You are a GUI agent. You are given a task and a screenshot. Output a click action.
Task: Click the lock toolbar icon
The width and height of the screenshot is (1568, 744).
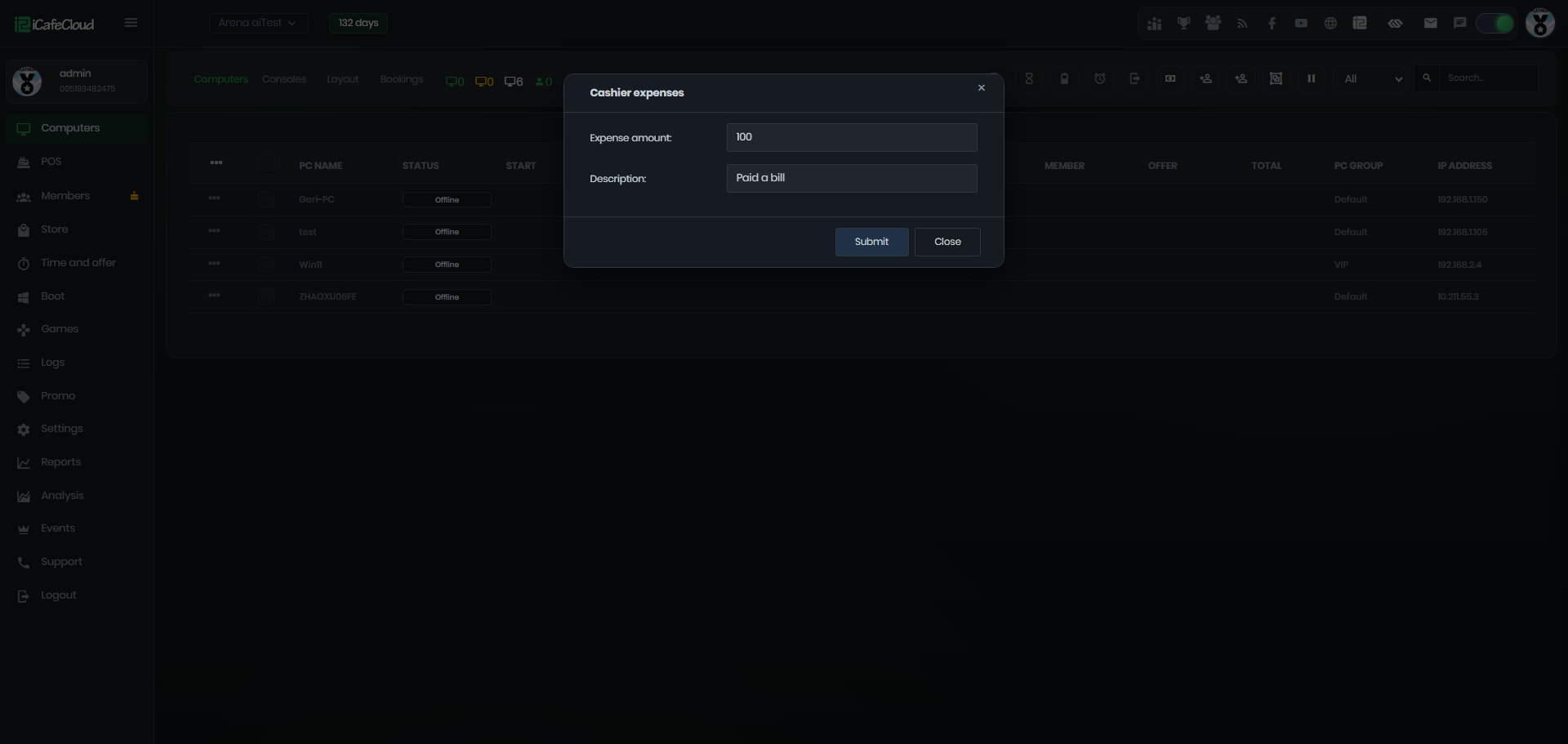pyautogui.click(x=1064, y=79)
